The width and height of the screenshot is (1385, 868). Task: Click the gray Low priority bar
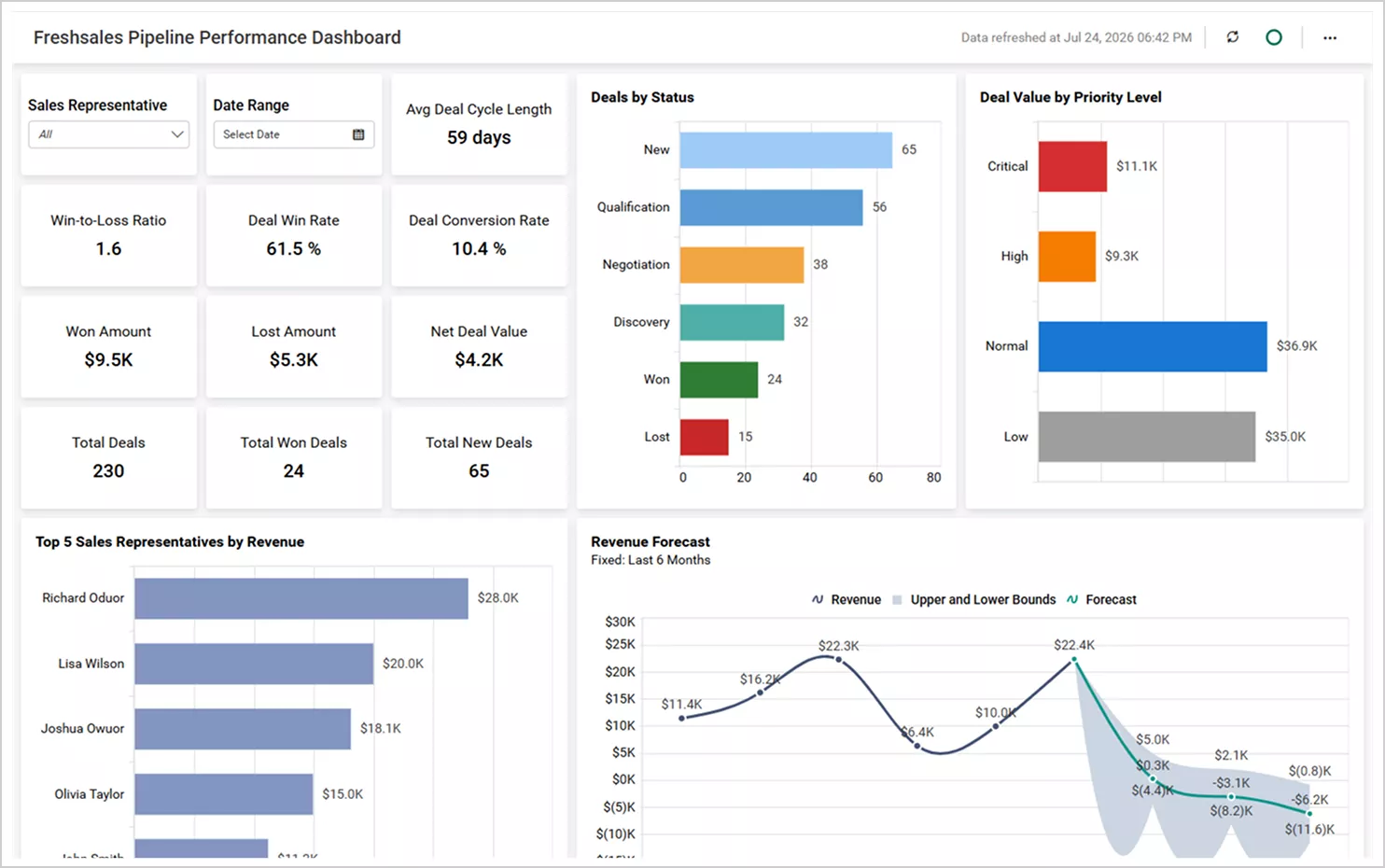(1147, 437)
